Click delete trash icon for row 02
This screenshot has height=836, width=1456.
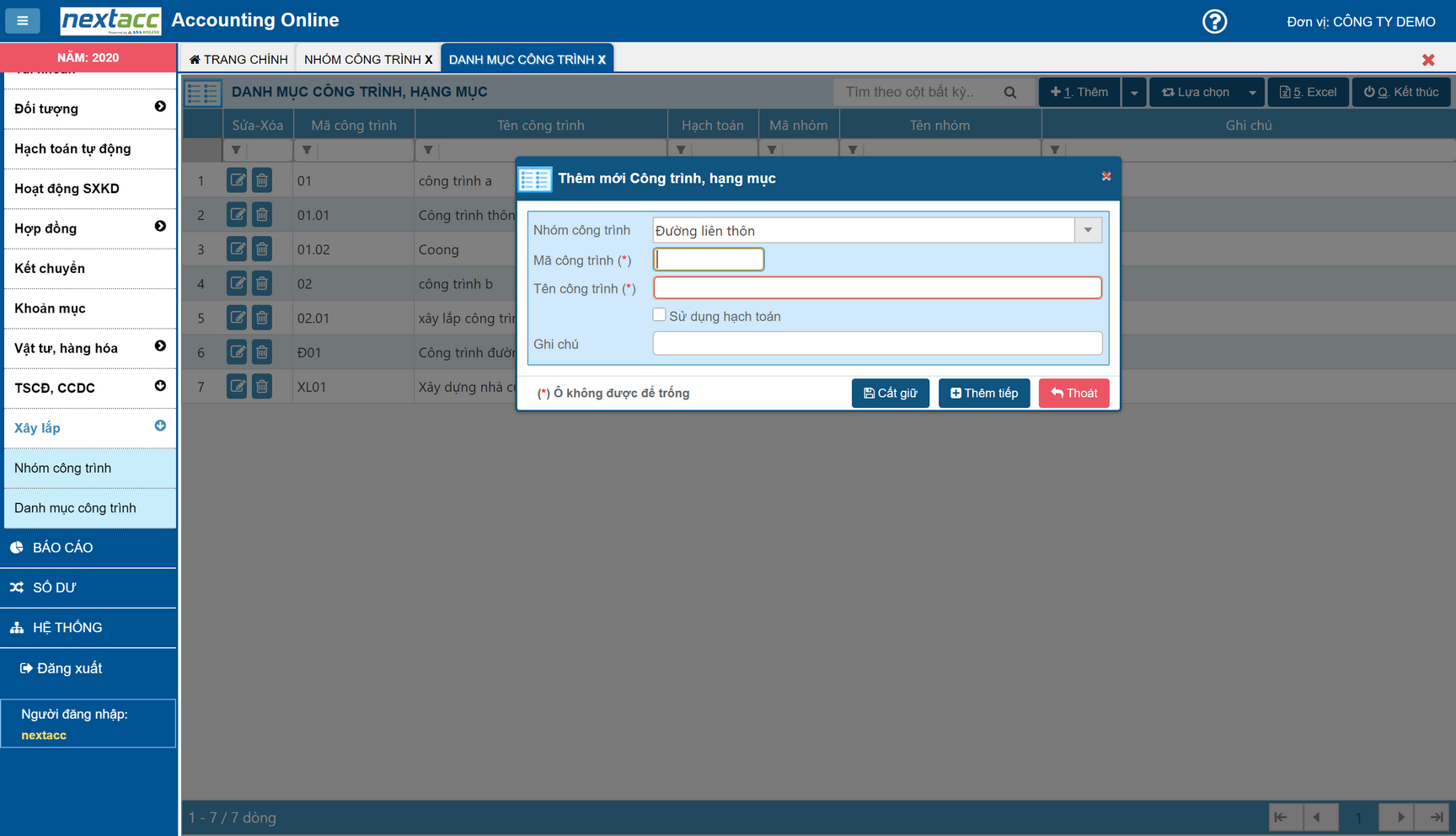tap(262, 284)
